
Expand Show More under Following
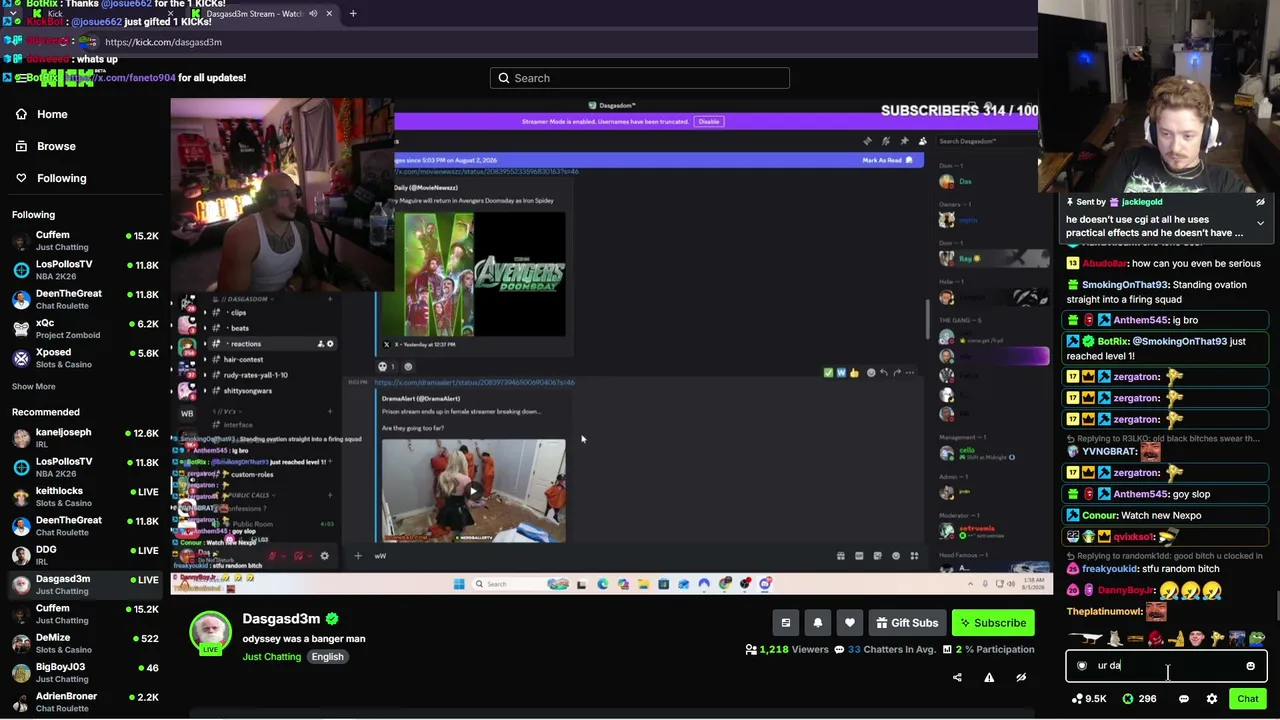click(x=34, y=386)
